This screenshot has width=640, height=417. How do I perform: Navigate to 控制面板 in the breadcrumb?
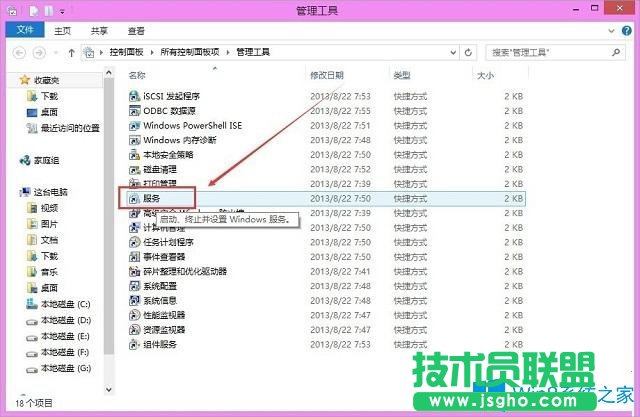pos(127,52)
